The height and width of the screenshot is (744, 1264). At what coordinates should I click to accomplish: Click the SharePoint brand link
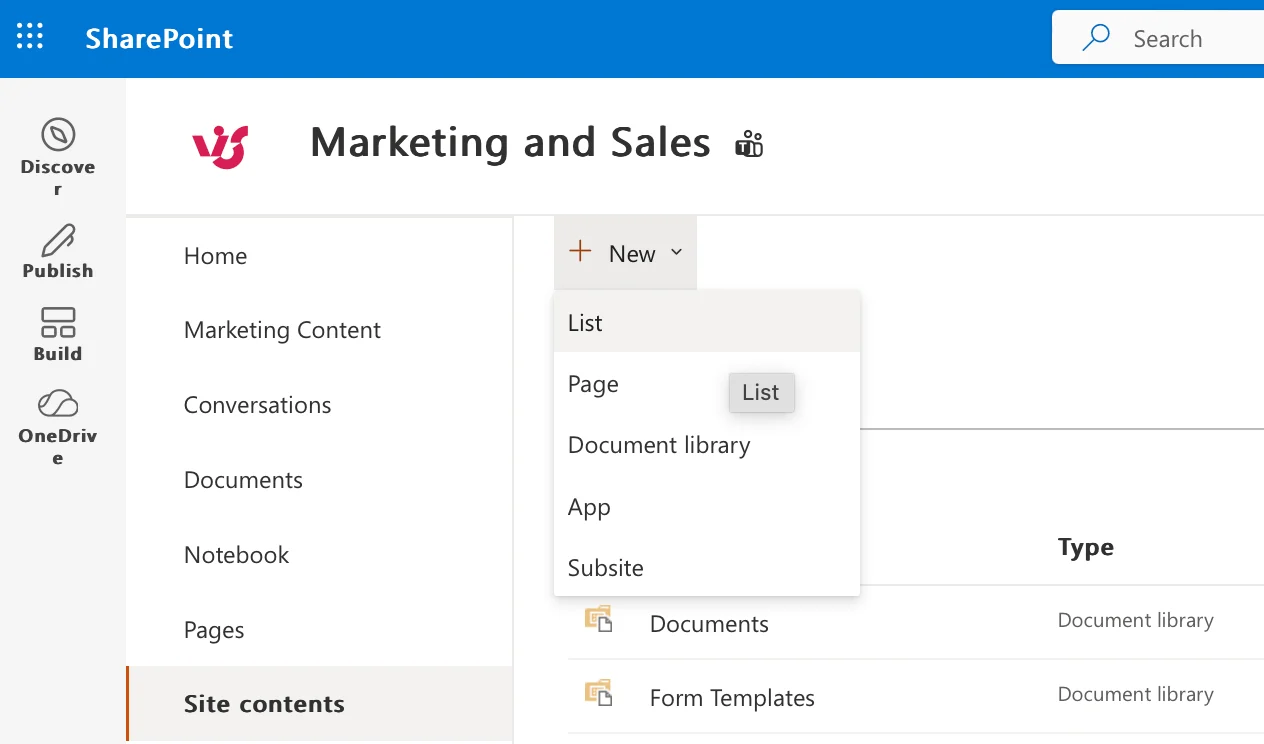(x=159, y=39)
